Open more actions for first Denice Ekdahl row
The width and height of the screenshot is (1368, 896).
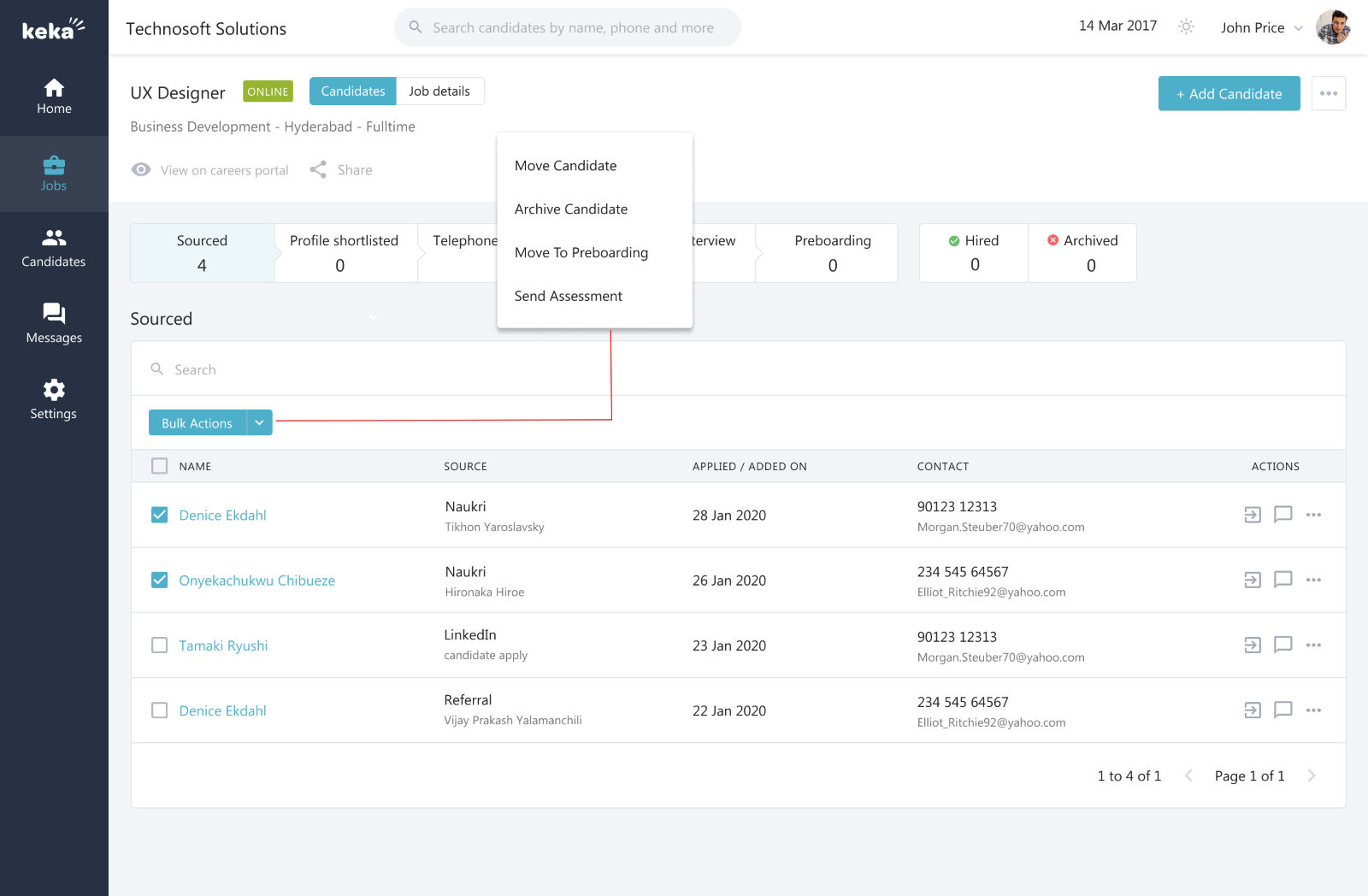(x=1313, y=515)
